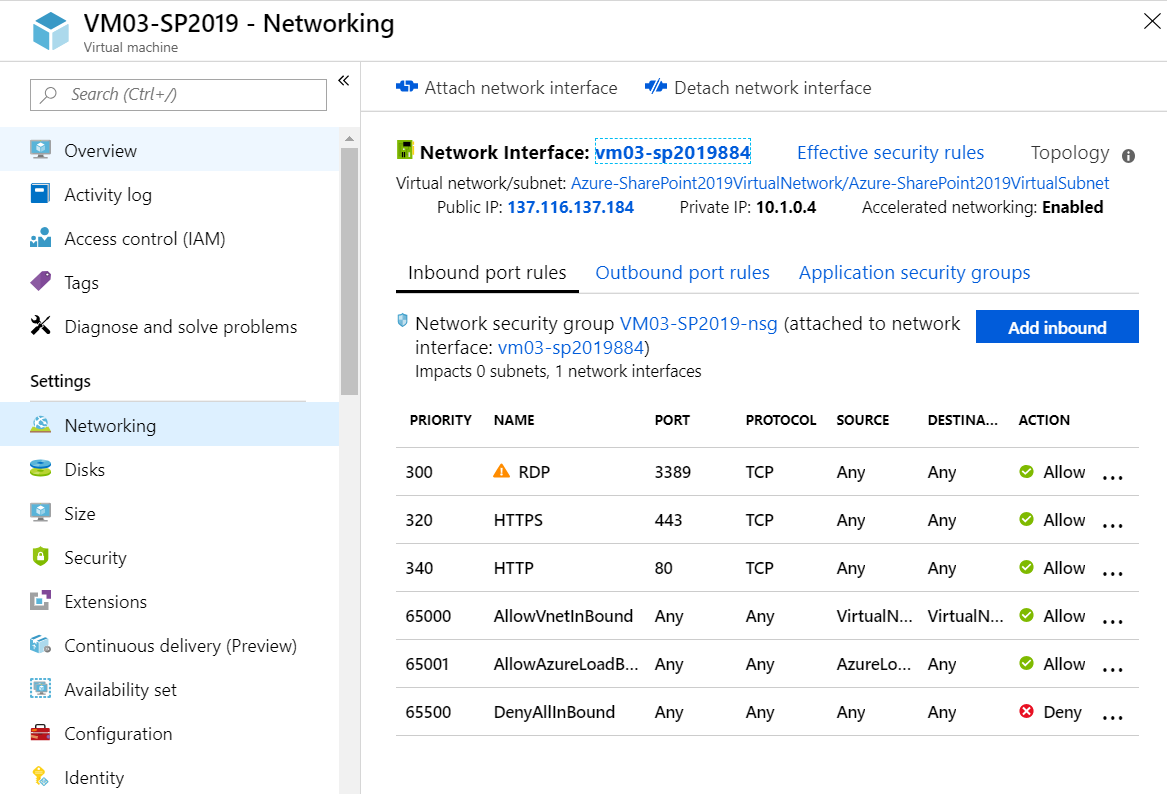This screenshot has width=1167, height=794.
Task: Open the ellipsis menu for RDP rule
Action: 1112,477
